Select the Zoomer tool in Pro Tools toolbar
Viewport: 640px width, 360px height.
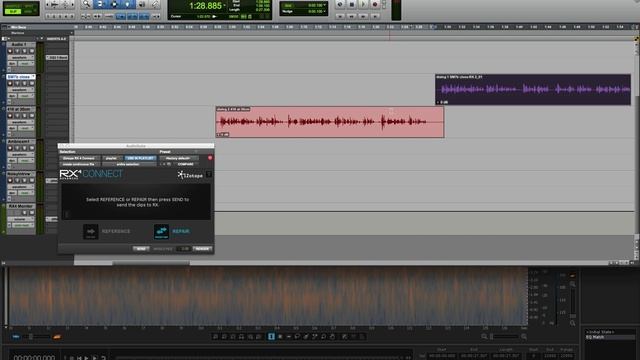[x=86, y=4]
